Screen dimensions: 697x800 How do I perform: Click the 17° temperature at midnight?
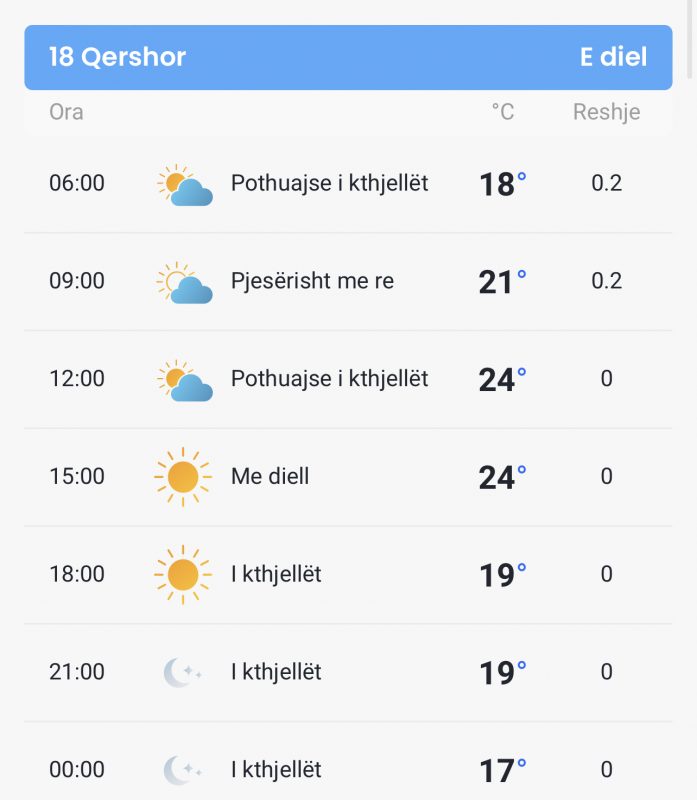[503, 770]
